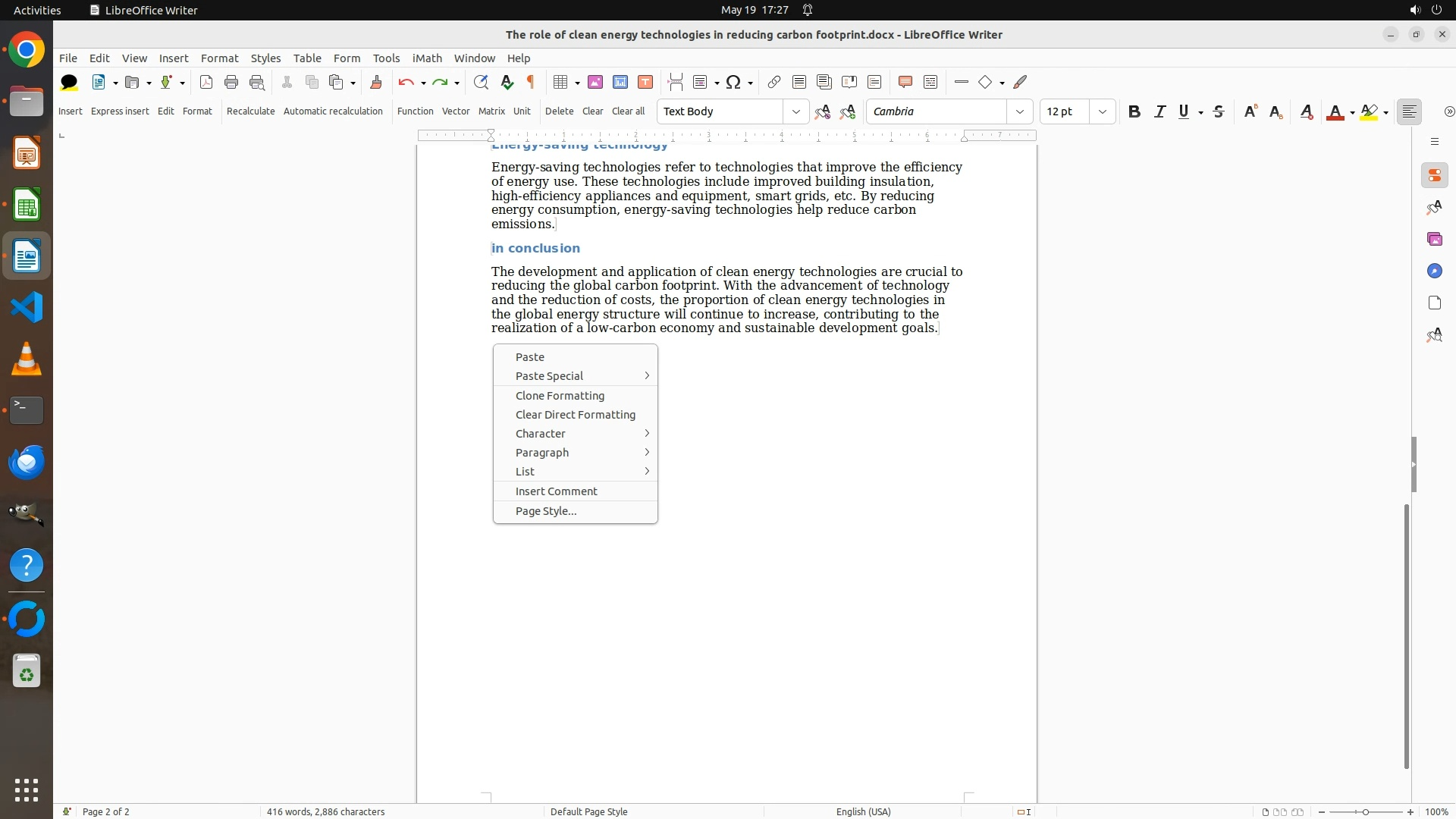
Task: Toggle Bold formatting
Action: coord(1134,111)
